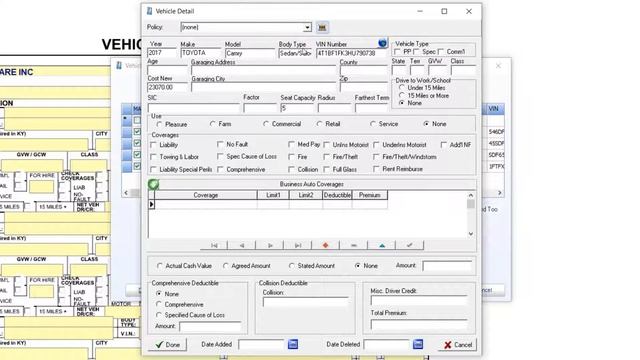The height and width of the screenshot is (360, 640).
Task: Click the Cost New field
Action: coord(167,87)
